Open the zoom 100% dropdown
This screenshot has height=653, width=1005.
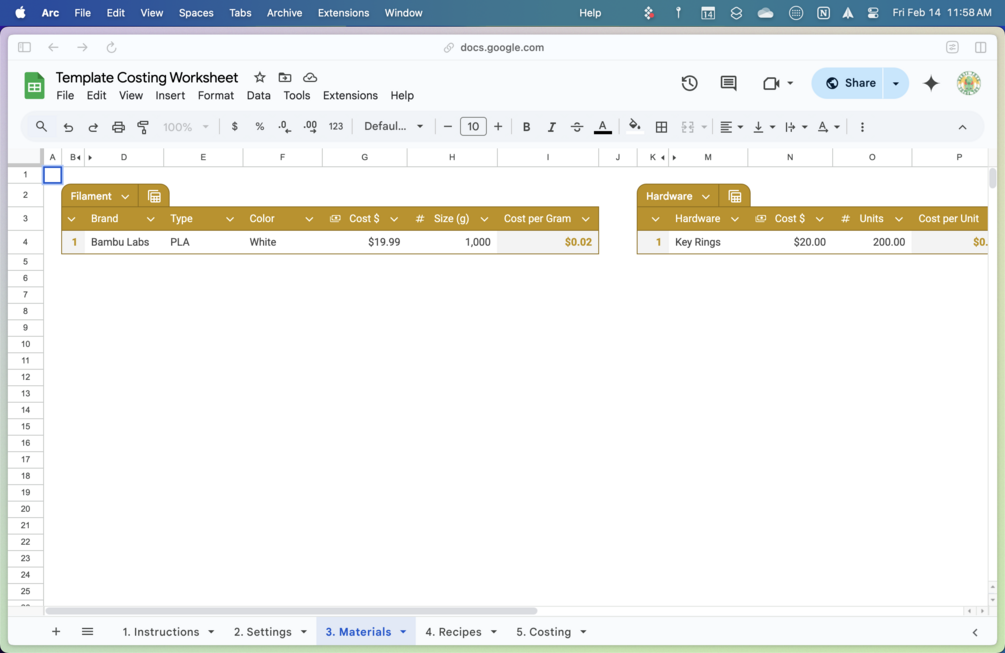pos(185,127)
